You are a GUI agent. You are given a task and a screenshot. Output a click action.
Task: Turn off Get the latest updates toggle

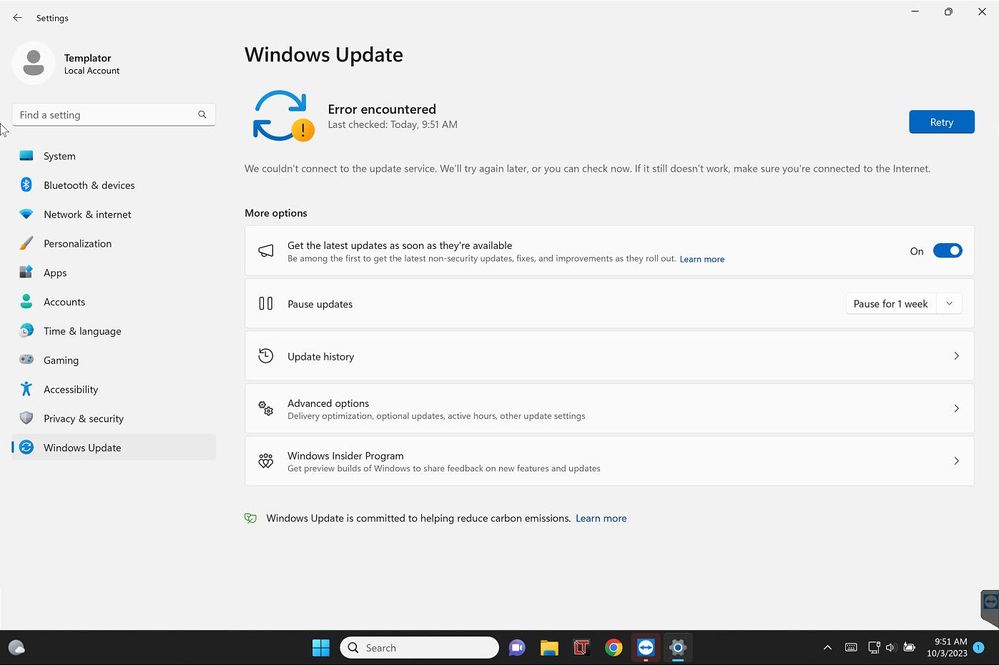coord(947,251)
